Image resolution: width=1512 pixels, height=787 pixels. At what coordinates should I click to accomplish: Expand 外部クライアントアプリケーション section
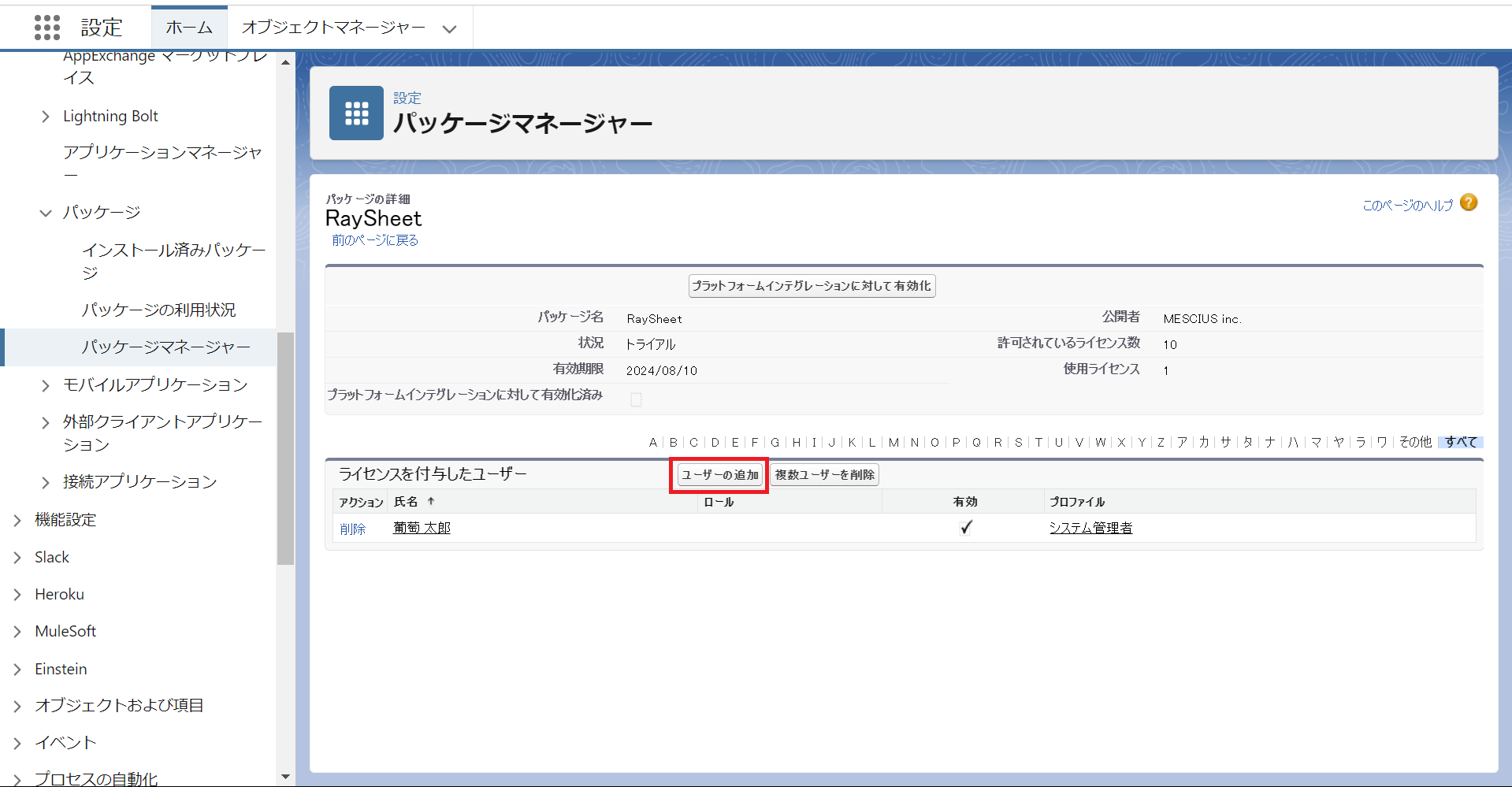45,422
